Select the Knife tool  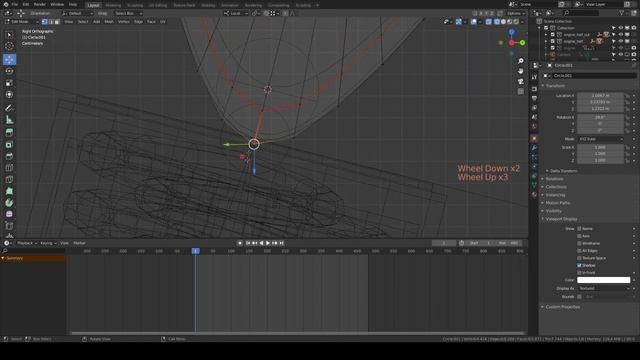(x=9, y=180)
